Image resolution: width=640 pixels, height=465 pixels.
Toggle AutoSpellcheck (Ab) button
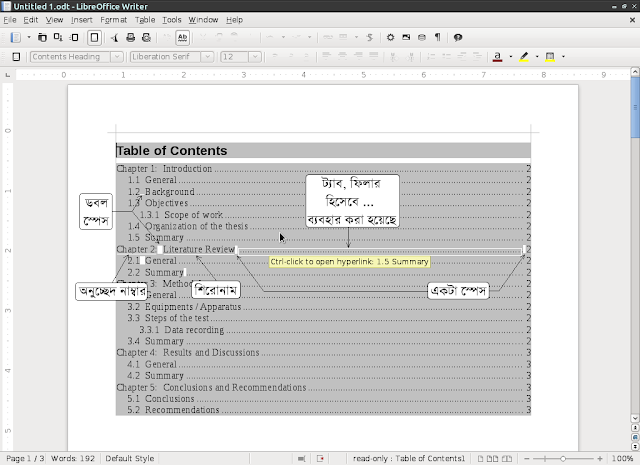pyautogui.click(x=182, y=38)
